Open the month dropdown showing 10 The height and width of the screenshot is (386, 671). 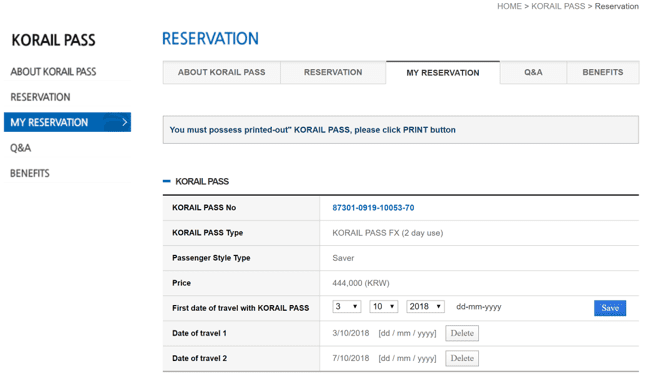point(384,306)
